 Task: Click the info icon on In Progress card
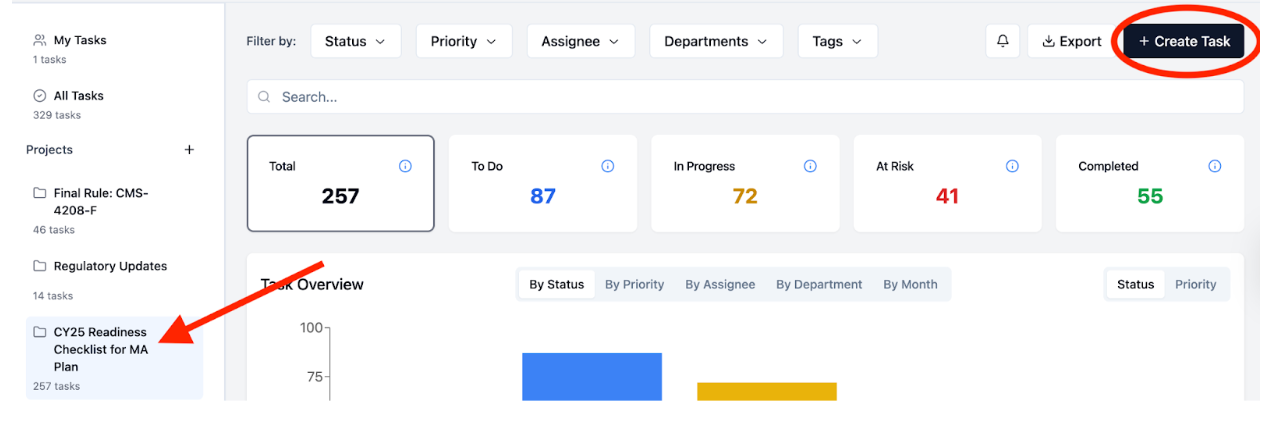click(x=810, y=166)
